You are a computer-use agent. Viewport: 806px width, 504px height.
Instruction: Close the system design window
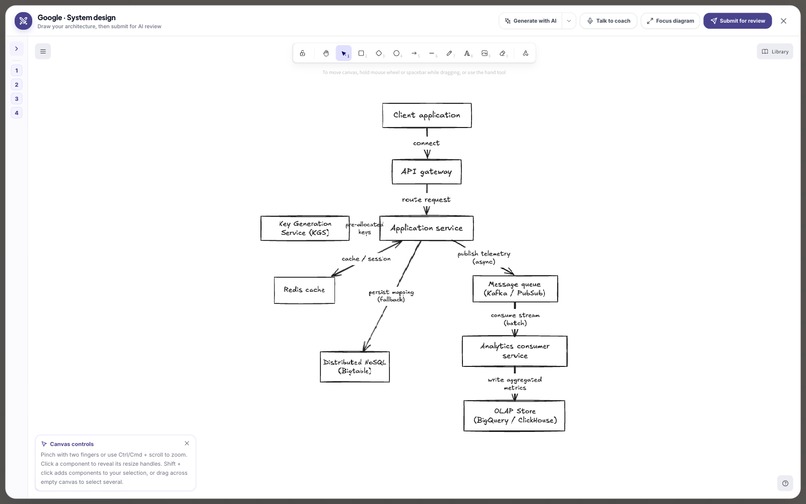click(783, 21)
